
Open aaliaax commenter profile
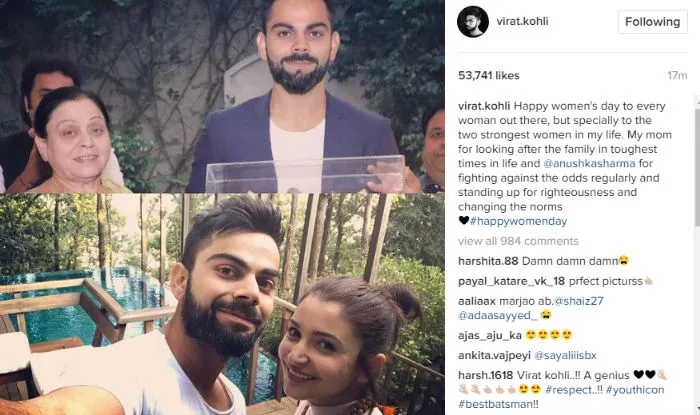pyautogui.click(x=477, y=301)
